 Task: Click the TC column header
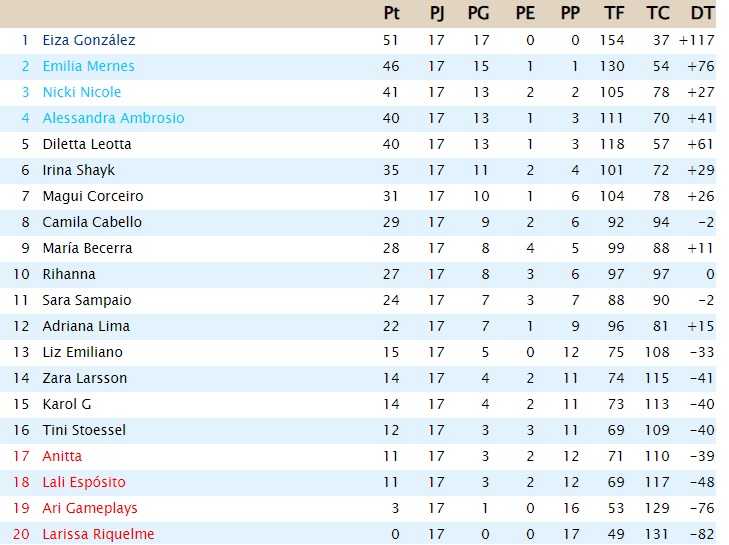[658, 13]
